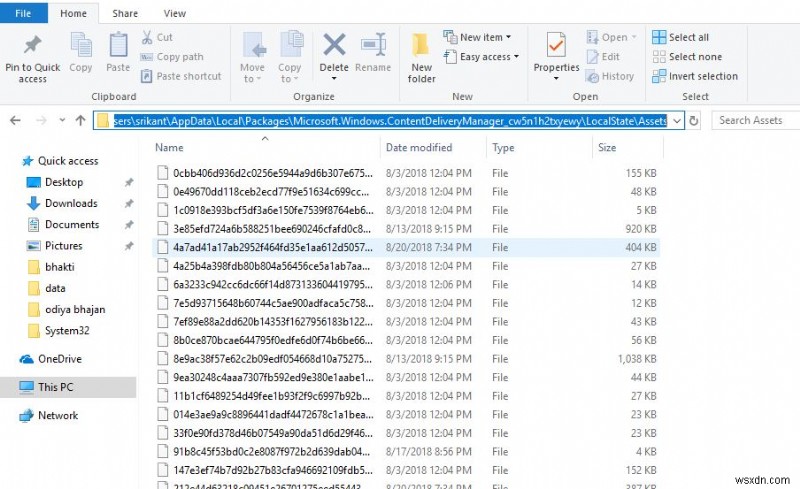800x489 pixels.
Task: Open the bhakti folder
Action: [51, 267]
